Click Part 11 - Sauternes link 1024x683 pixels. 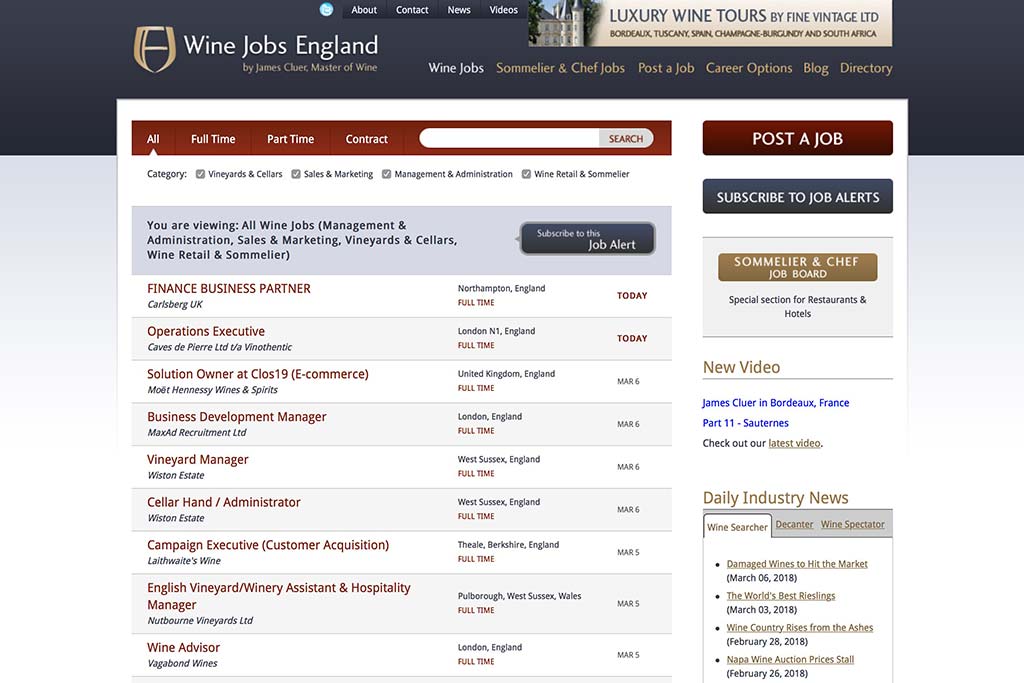coord(745,423)
